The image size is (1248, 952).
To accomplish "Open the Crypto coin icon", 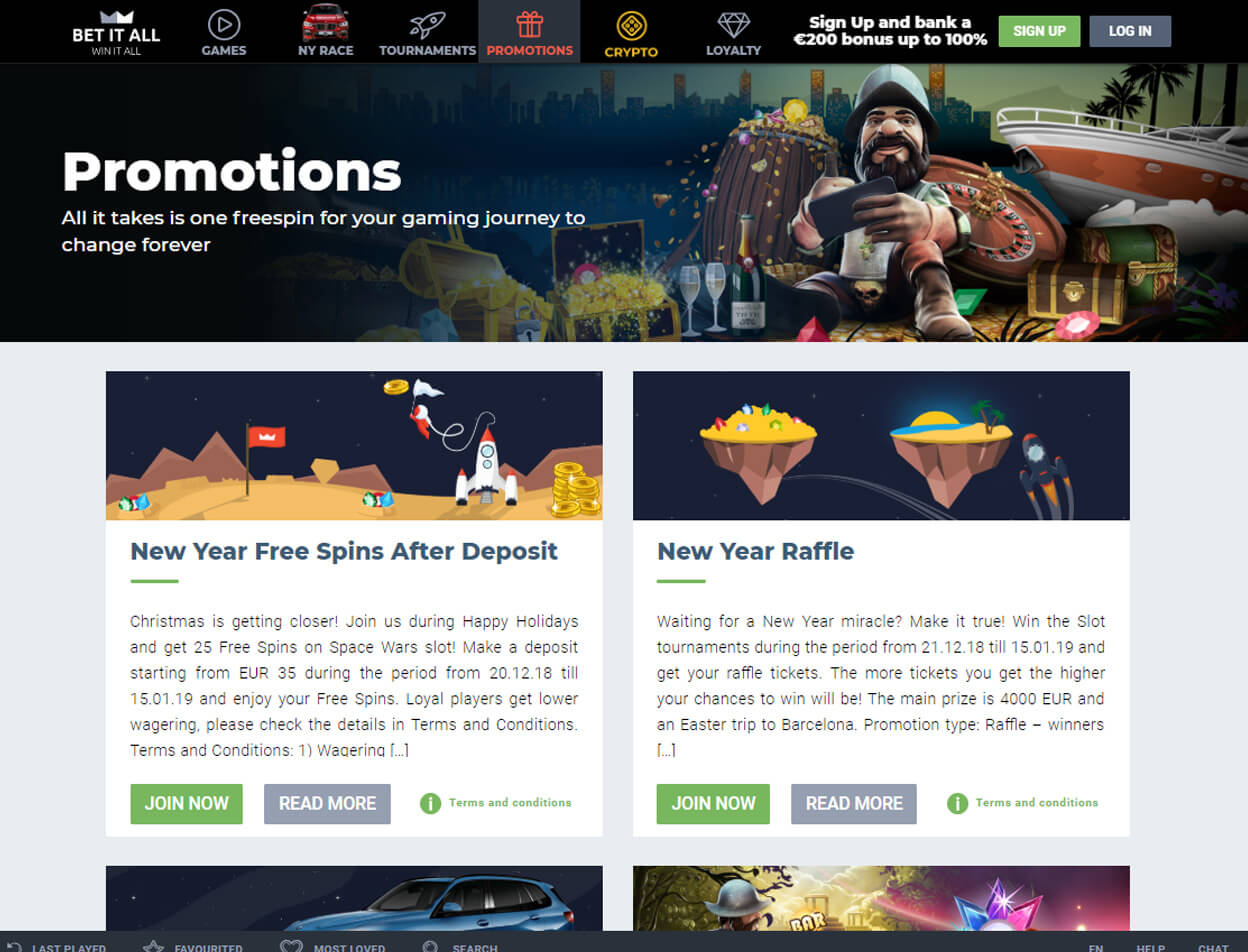I will click(x=631, y=25).
